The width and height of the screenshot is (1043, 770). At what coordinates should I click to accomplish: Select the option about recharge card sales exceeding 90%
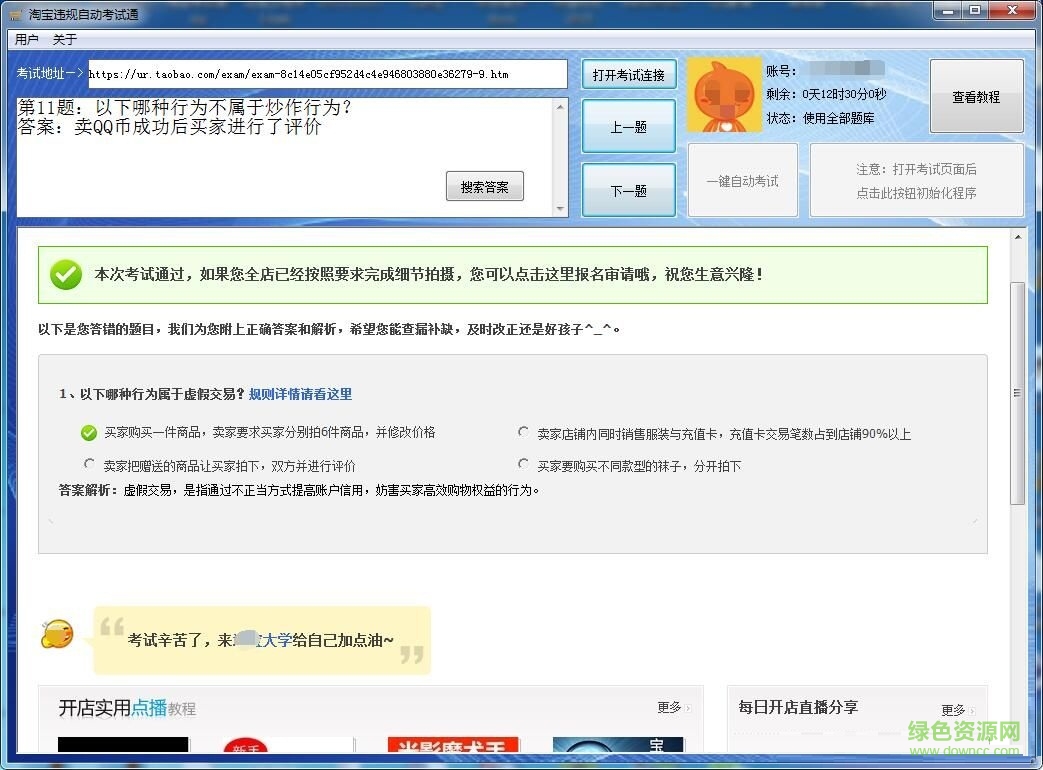[x=524, y=432]
